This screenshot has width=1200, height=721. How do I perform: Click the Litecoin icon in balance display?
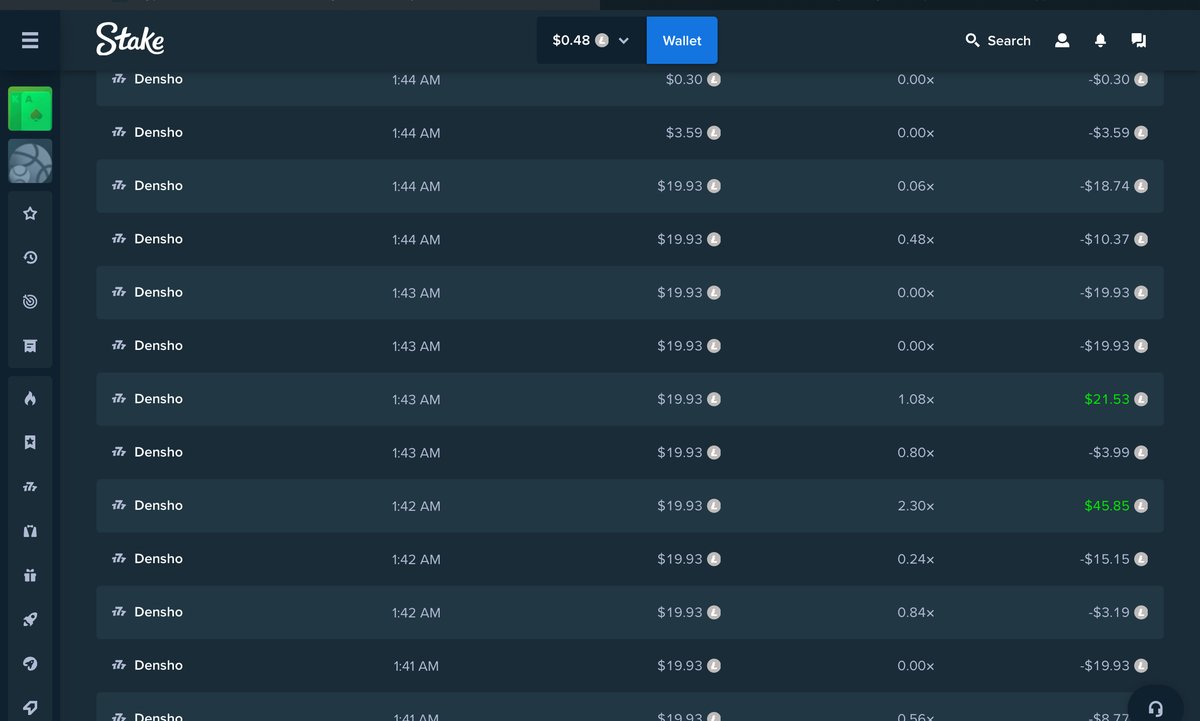tap(602, 40)
